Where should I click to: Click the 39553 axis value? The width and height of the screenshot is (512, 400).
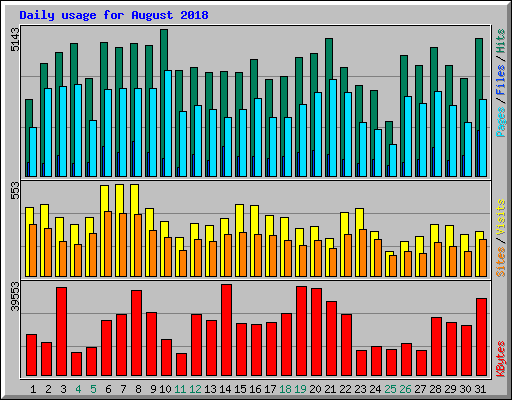point(15,296)
